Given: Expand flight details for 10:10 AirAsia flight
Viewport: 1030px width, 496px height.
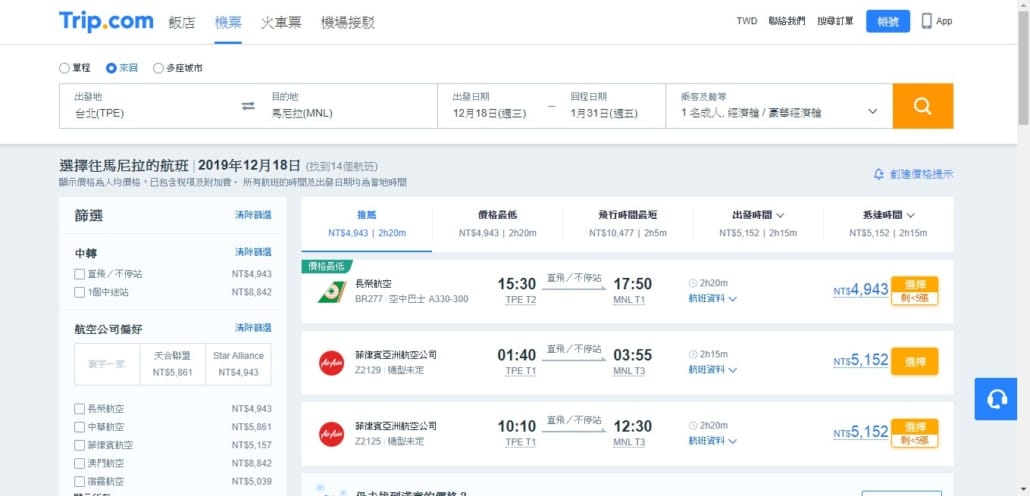Looking at the screenshot, I should click(x=712, y=441).
